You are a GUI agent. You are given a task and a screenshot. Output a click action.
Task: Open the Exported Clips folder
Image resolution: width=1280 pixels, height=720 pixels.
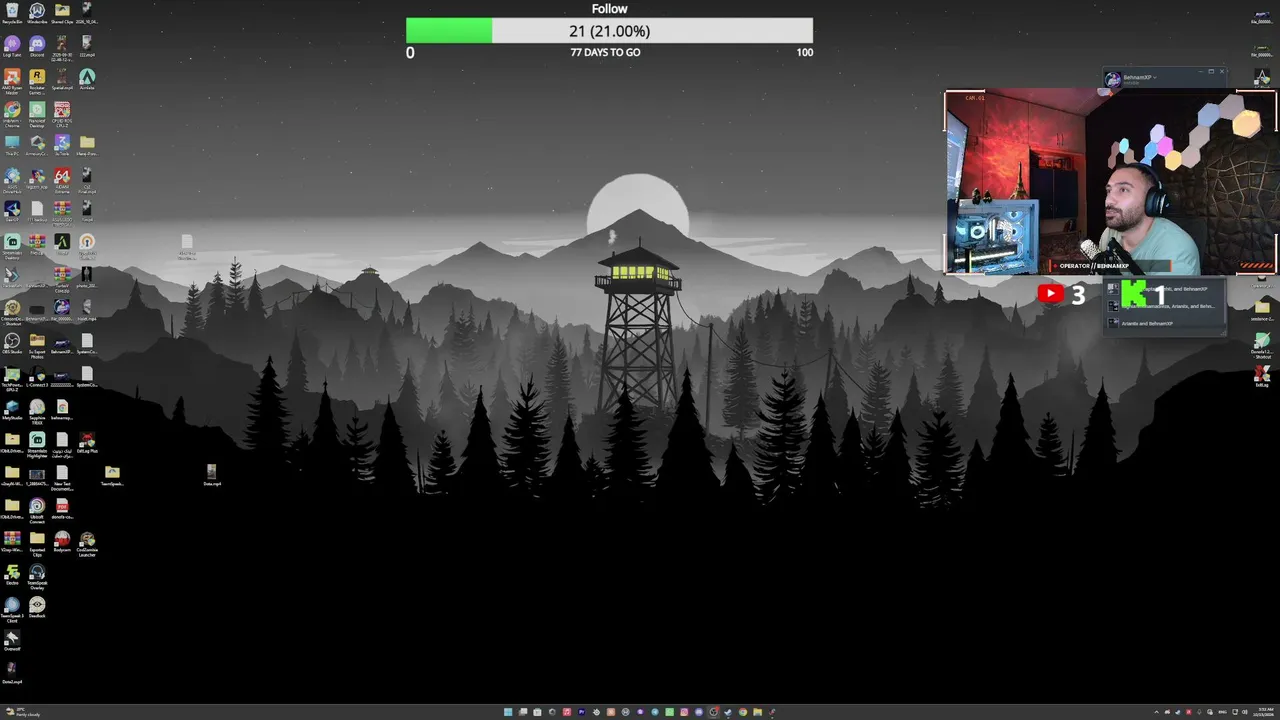point(37,543)
